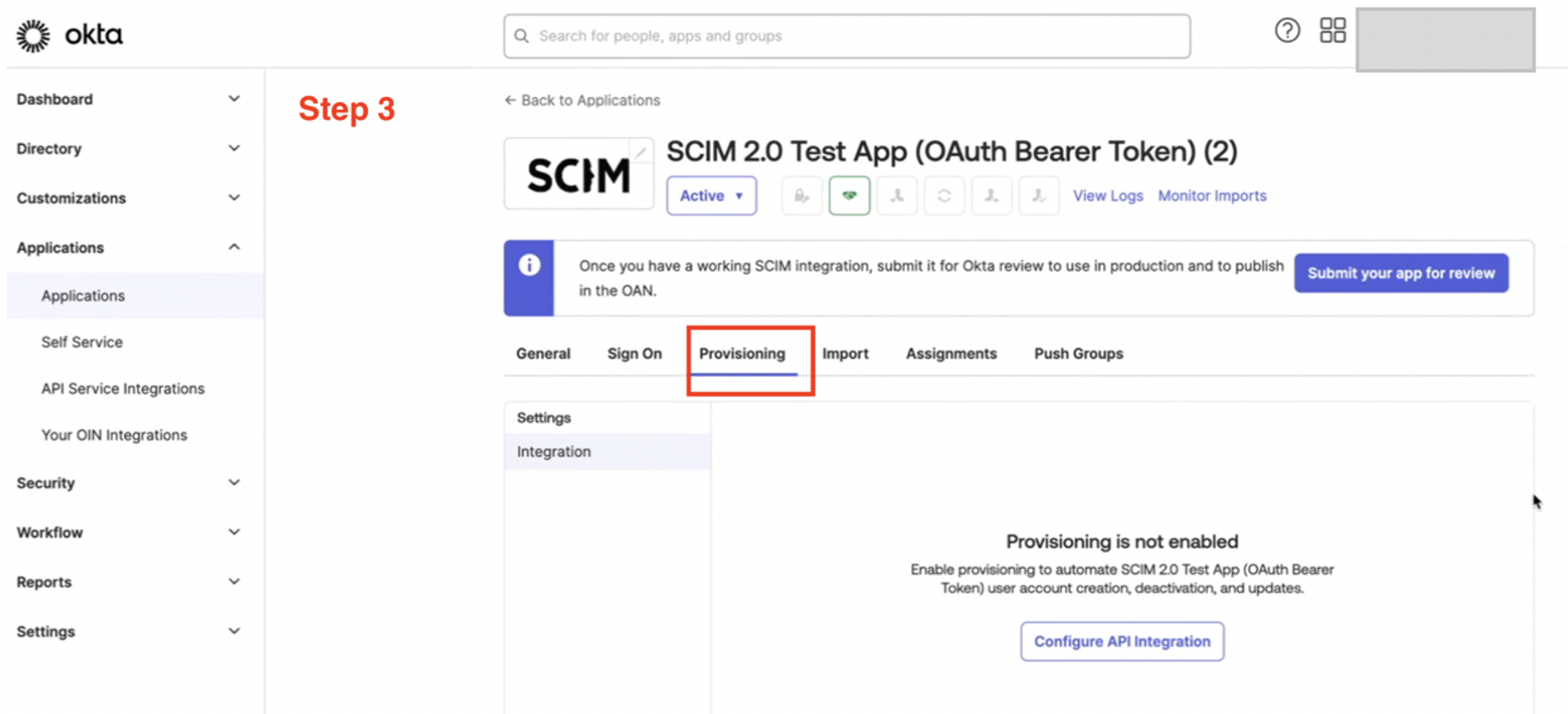Image resolution: width=1568 pixels, height=714 pixels.
Task: Click the circular sync arrows icon
Action: [944, 196]
